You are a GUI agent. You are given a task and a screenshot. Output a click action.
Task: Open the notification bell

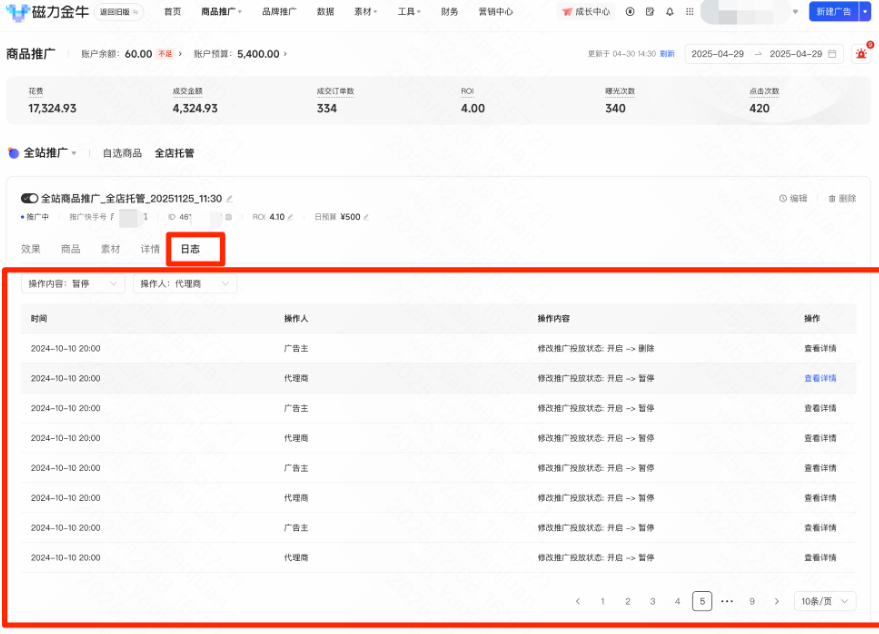click(x=670, y=12)
